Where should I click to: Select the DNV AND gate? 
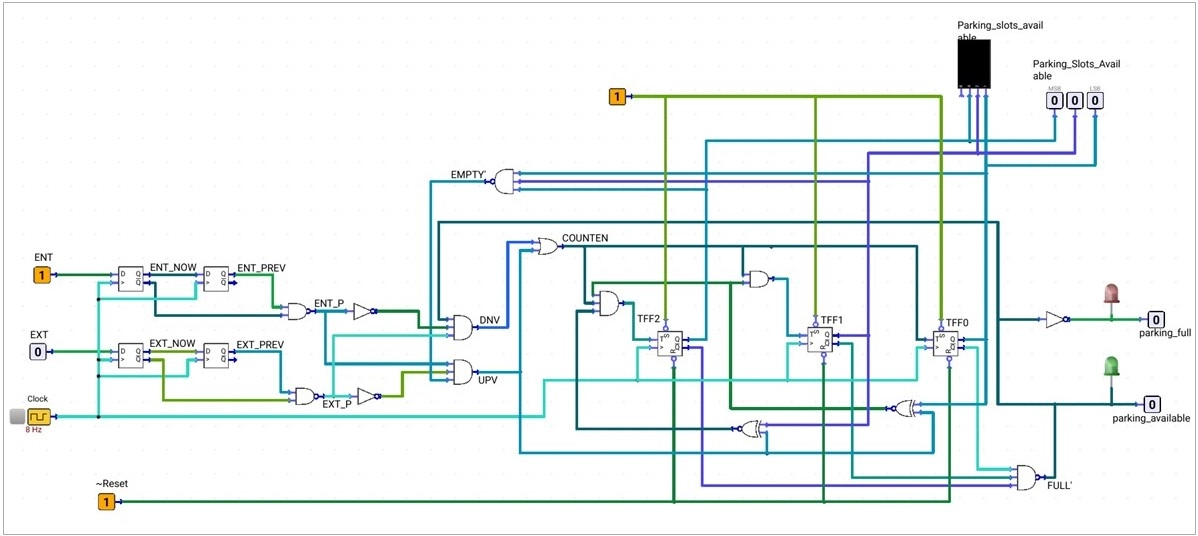click(463, 328)
